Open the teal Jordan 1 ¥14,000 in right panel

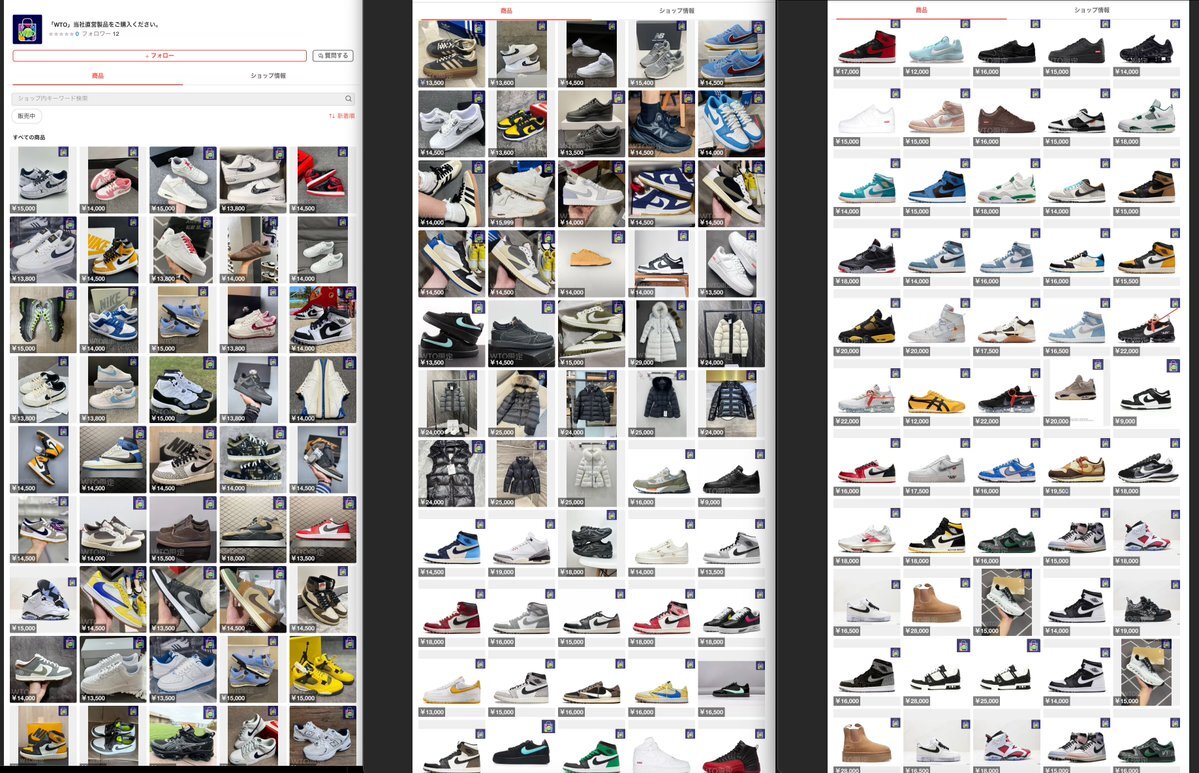click(x=866, y=187)
